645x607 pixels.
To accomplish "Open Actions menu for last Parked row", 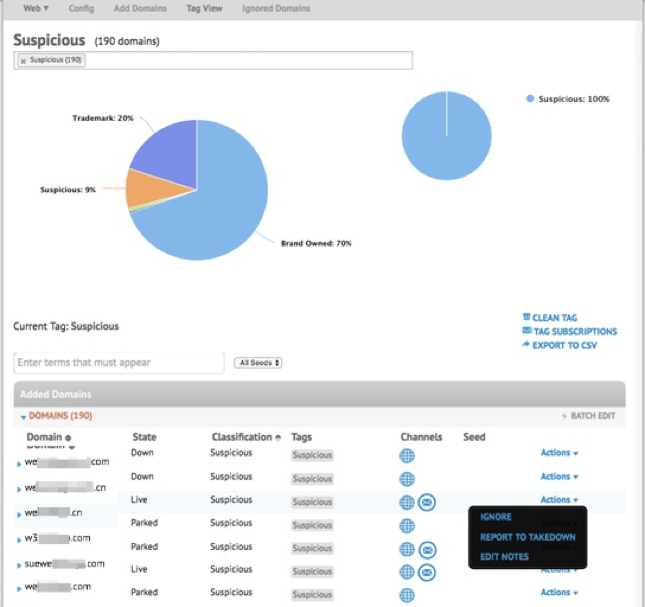I will click(559, 592).
